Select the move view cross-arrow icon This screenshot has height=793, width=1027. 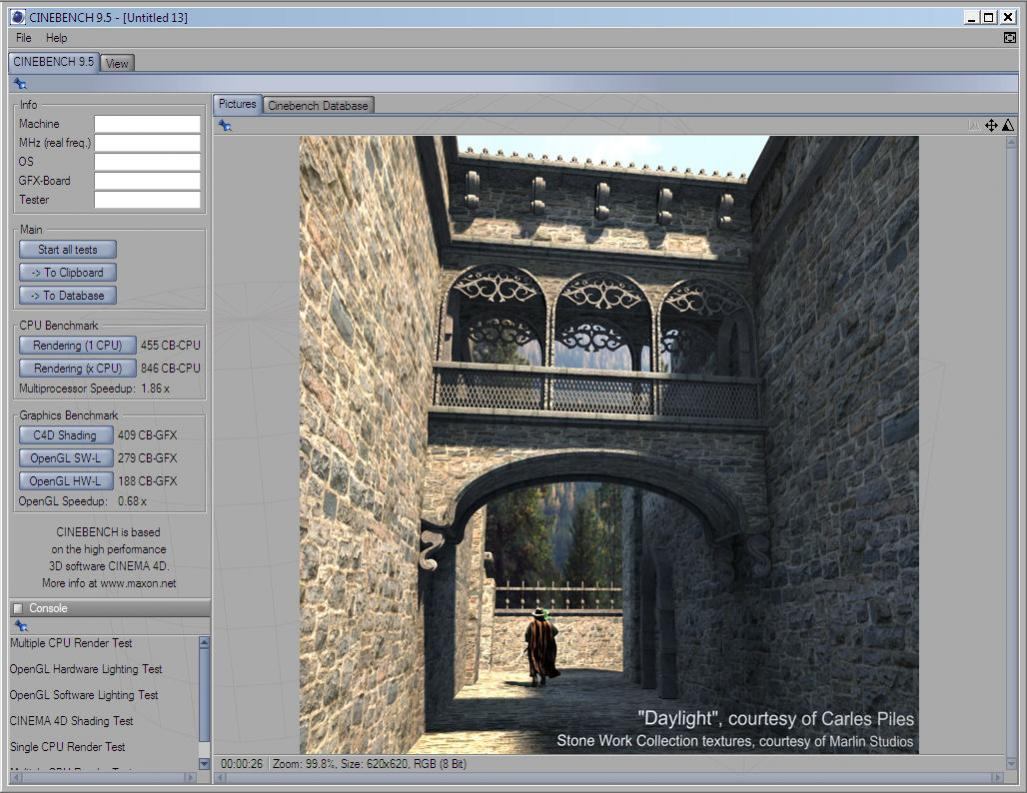(991, 125)
